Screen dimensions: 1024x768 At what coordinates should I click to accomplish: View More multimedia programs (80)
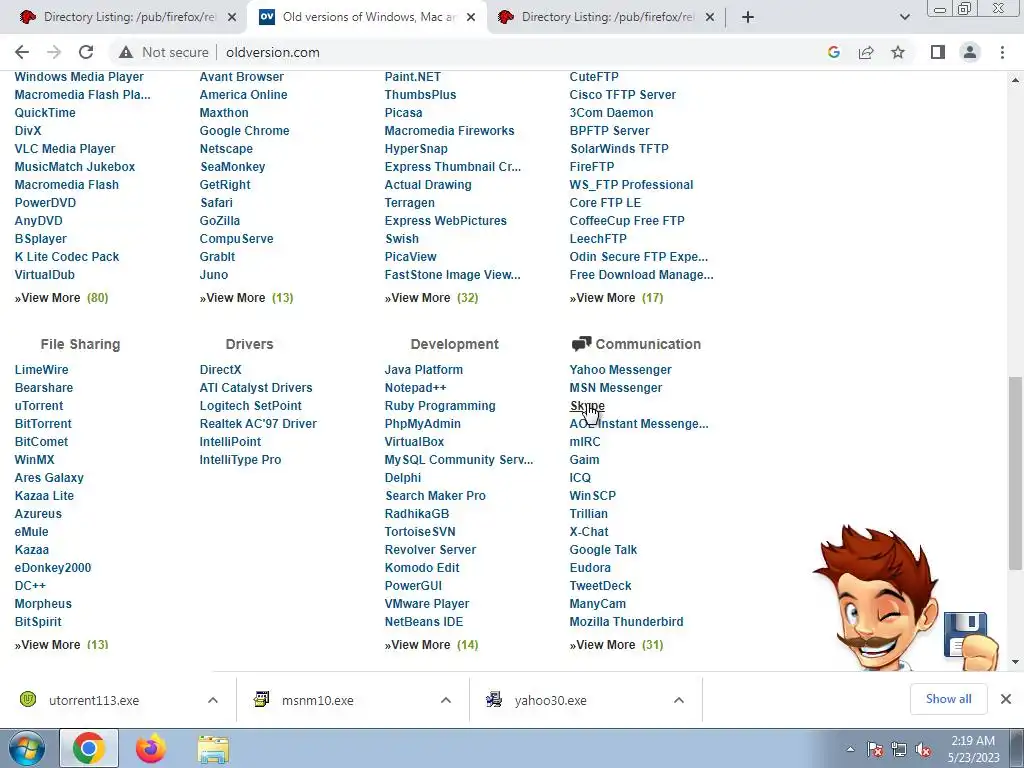coord(61,298)
